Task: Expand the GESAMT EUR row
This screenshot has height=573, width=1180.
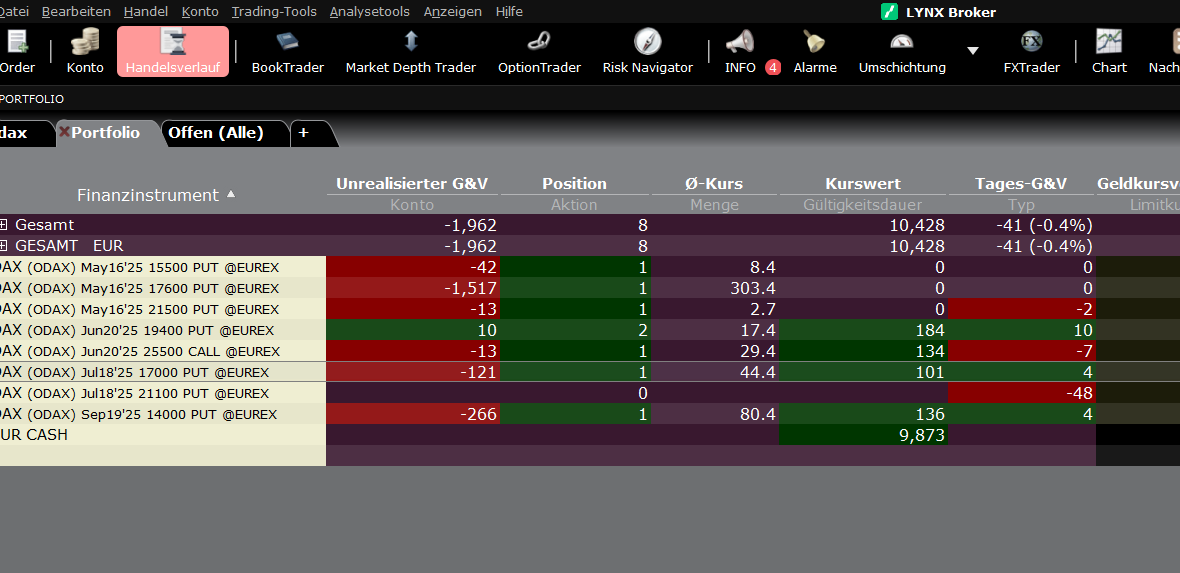Action: [4, 246]
